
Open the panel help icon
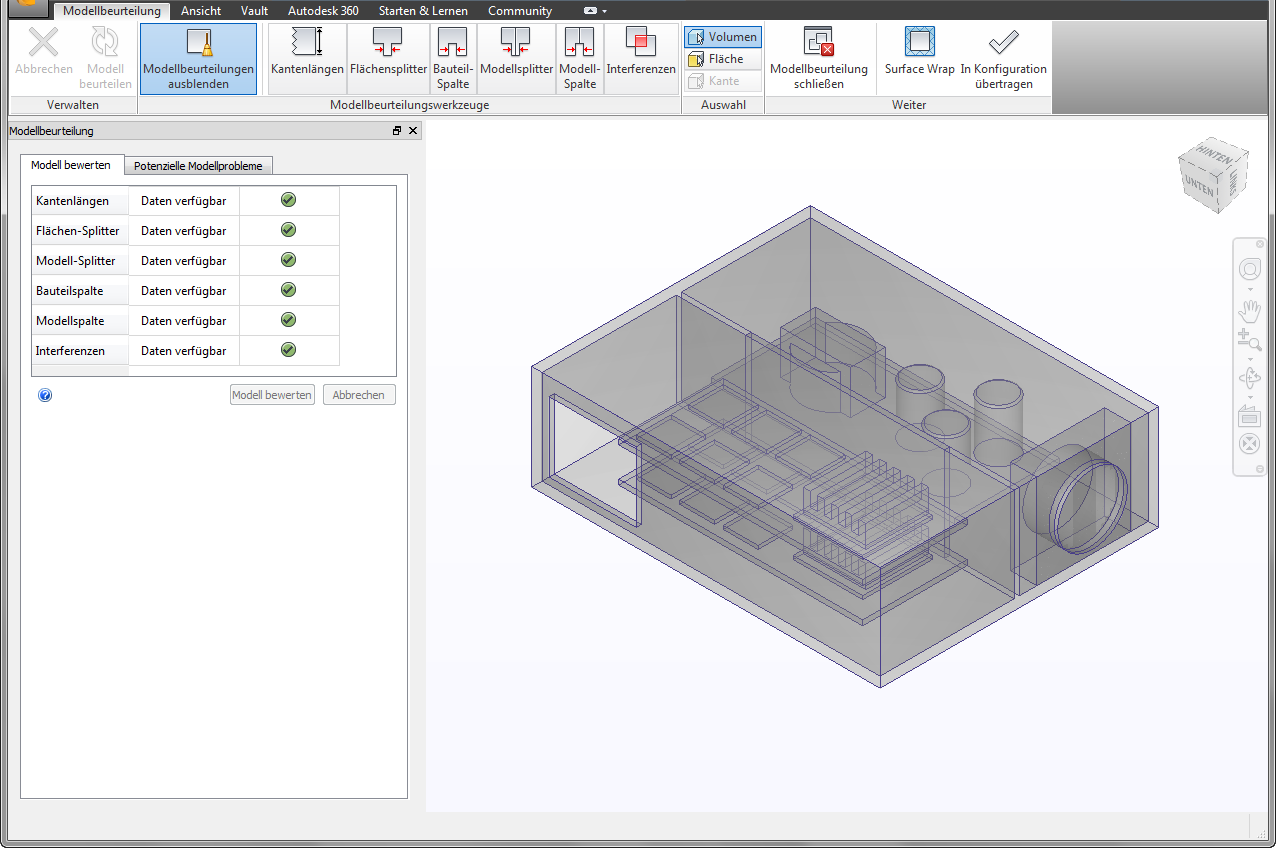pos(45,395)
